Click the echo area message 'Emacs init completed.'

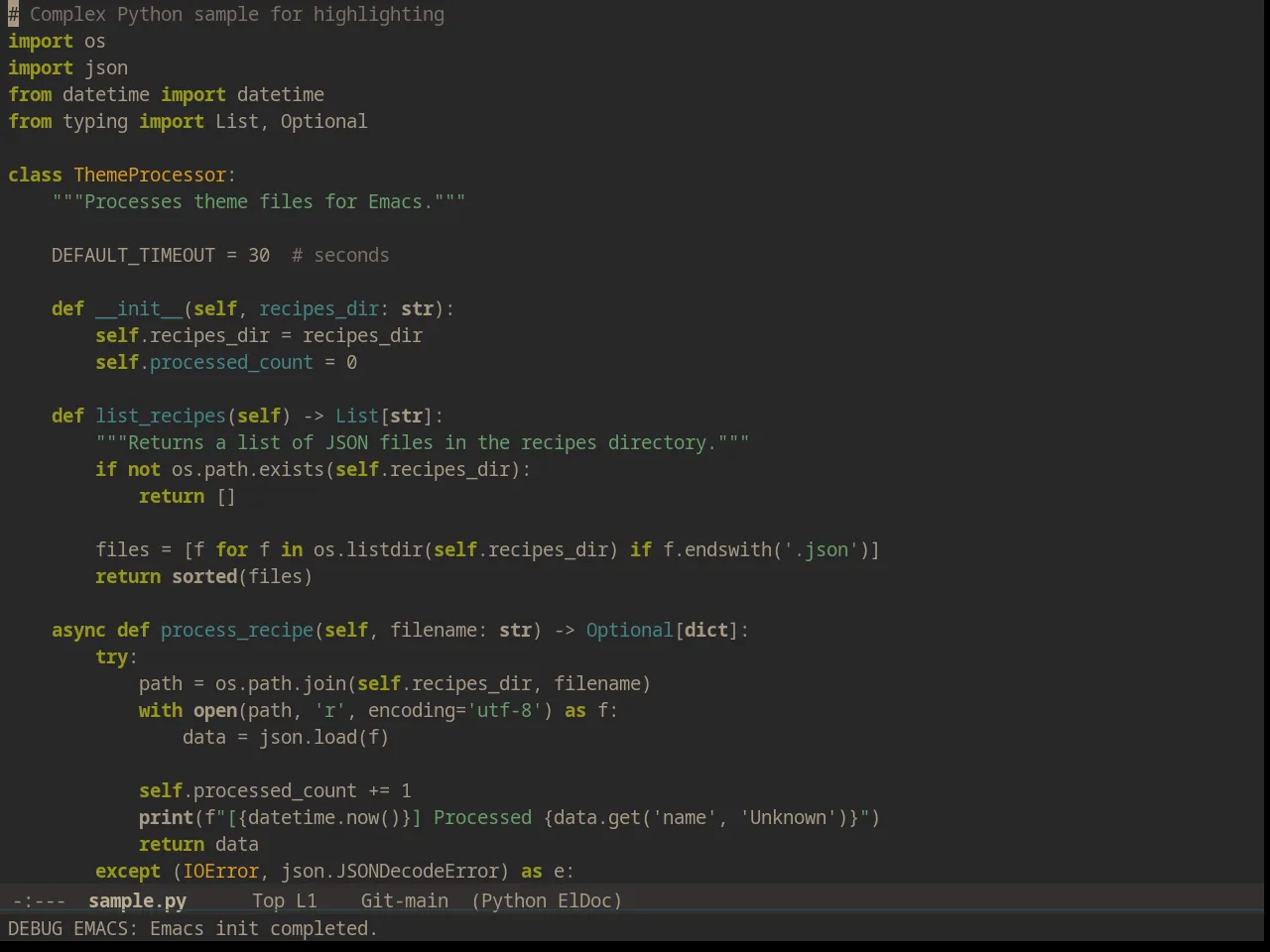(263, 928)
